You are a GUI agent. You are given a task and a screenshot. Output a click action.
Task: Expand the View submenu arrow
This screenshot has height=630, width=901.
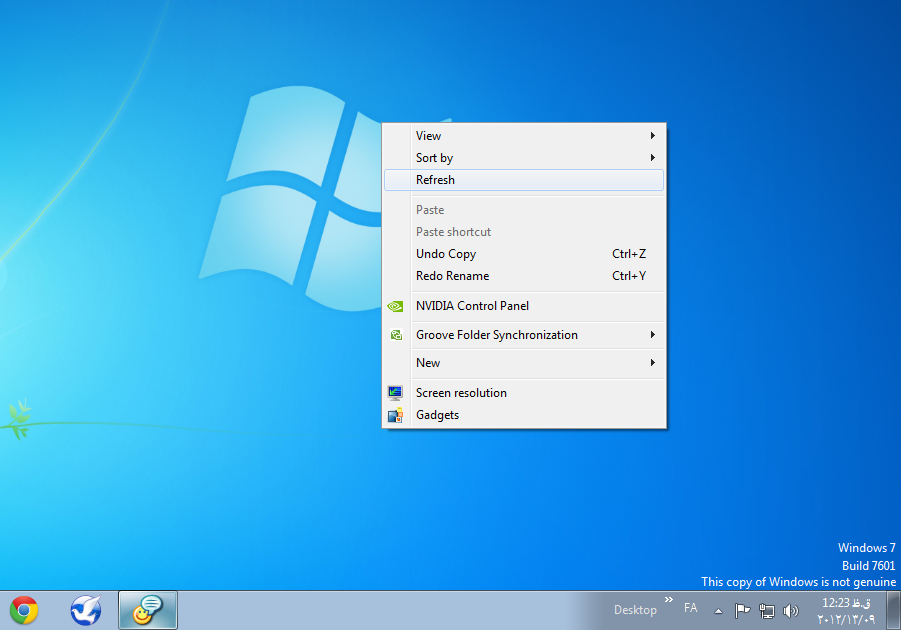[x=653, y=136]
